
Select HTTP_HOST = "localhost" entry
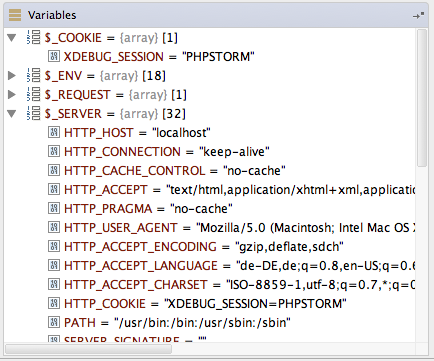pos(137,133)
